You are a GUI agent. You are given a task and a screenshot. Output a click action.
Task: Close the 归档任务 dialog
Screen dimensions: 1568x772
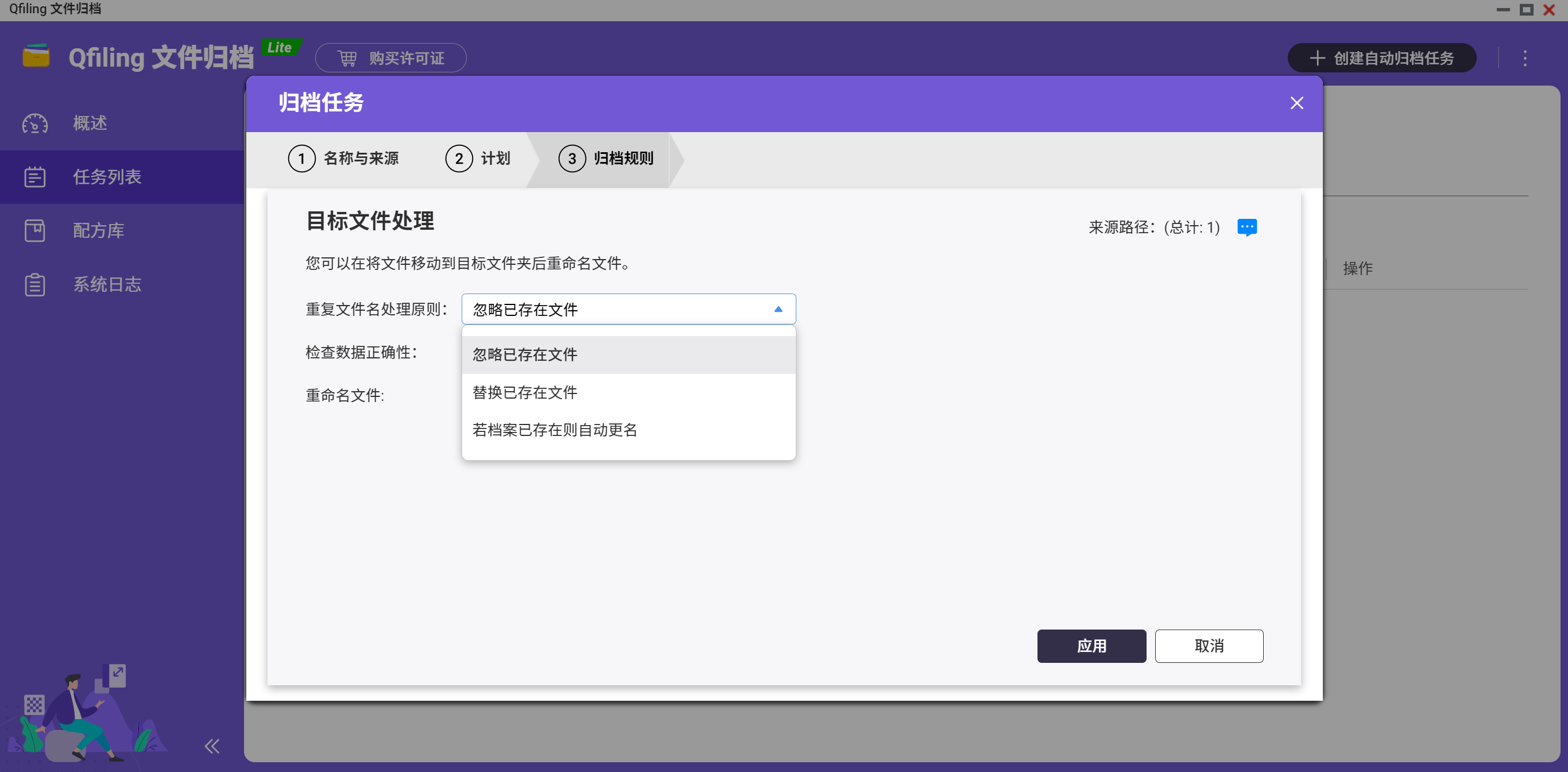(1296, 103)
